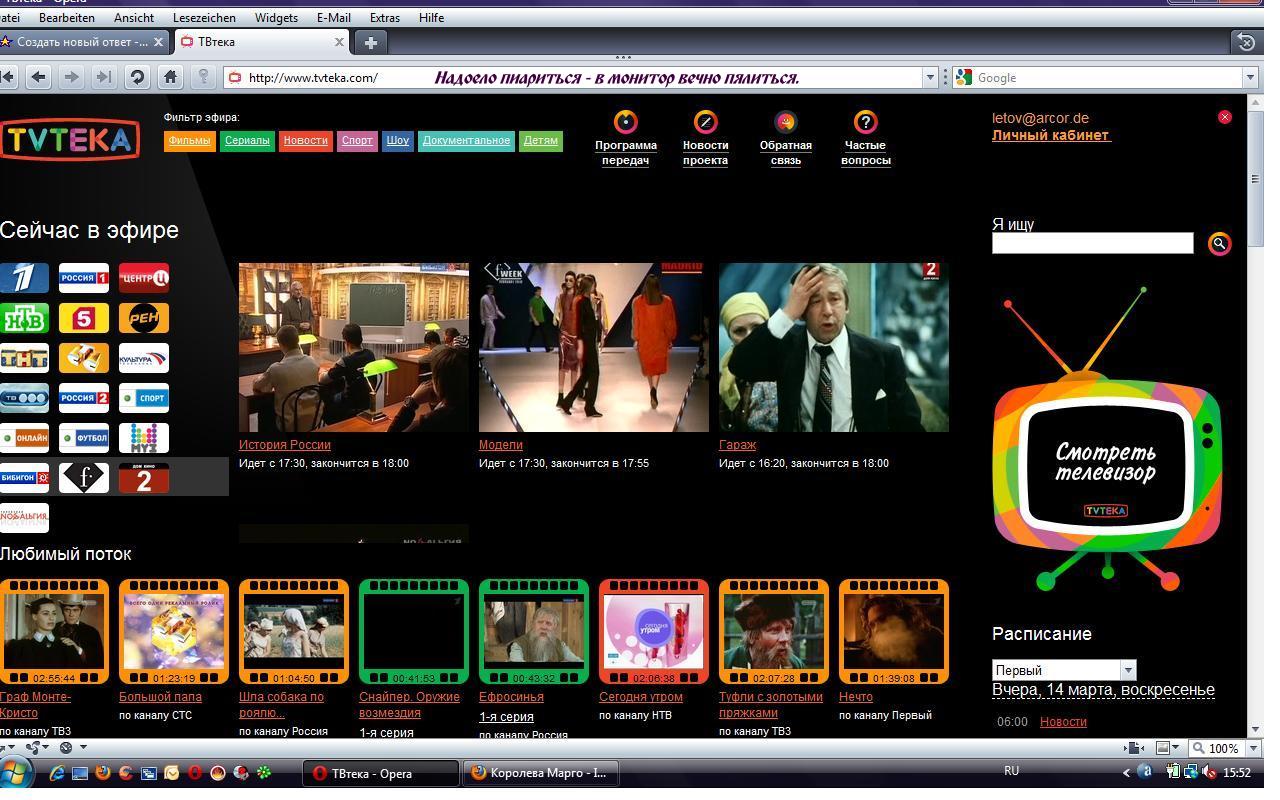The width and height of the screenshot is (1280, 800).
Task: Open the ТВ3 channel logo
Action: (x=24, y=398)
